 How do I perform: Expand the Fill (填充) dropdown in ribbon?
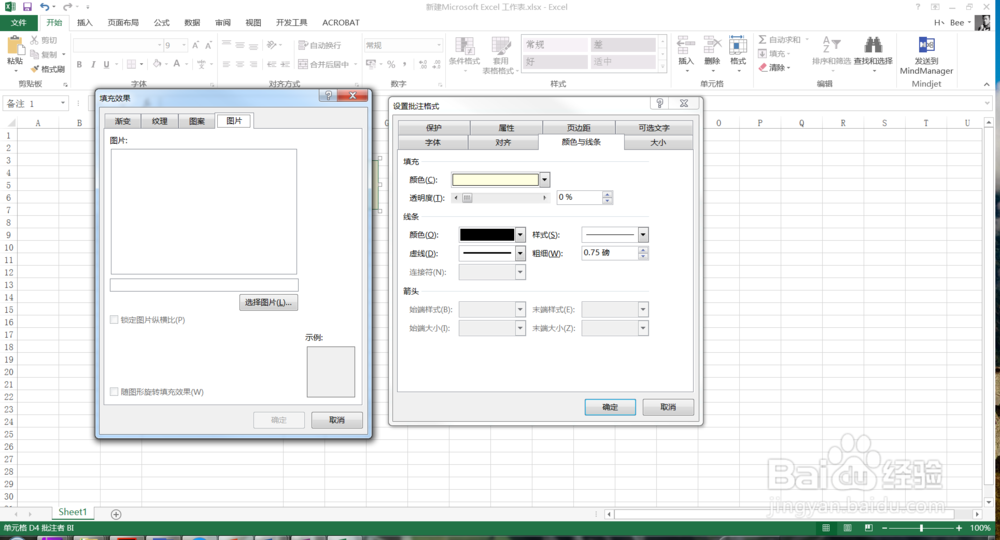point(788,54)
